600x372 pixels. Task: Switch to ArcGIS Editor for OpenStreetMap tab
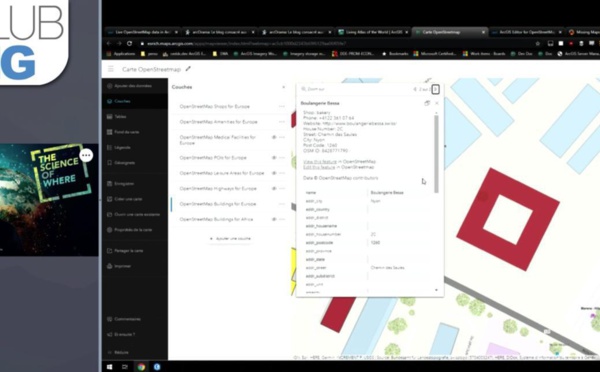(x=527, y=32)
